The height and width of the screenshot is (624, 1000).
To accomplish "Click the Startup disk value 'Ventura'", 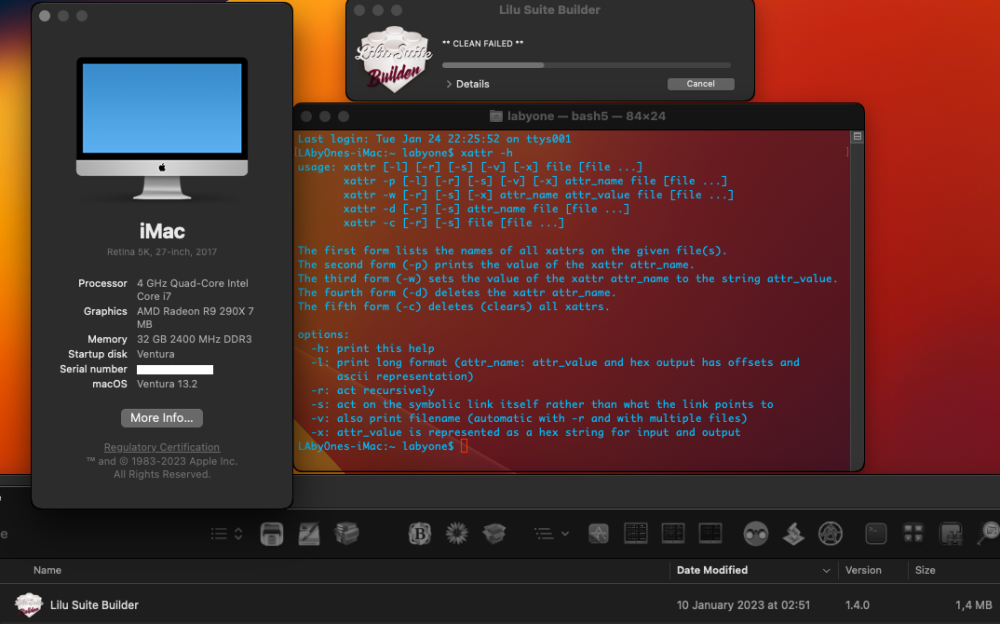I will coord(156,354).
